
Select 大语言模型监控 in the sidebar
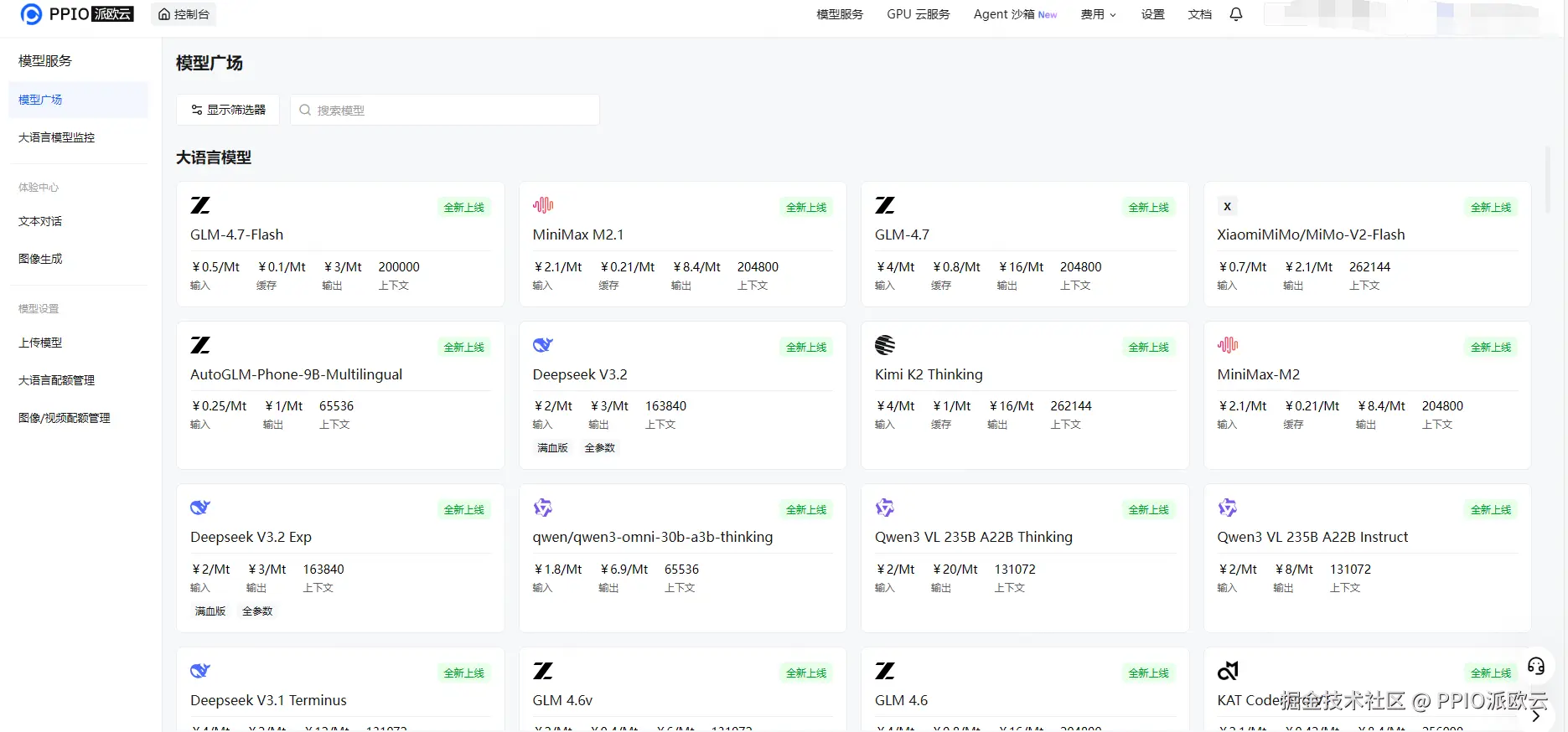[57, 137]
